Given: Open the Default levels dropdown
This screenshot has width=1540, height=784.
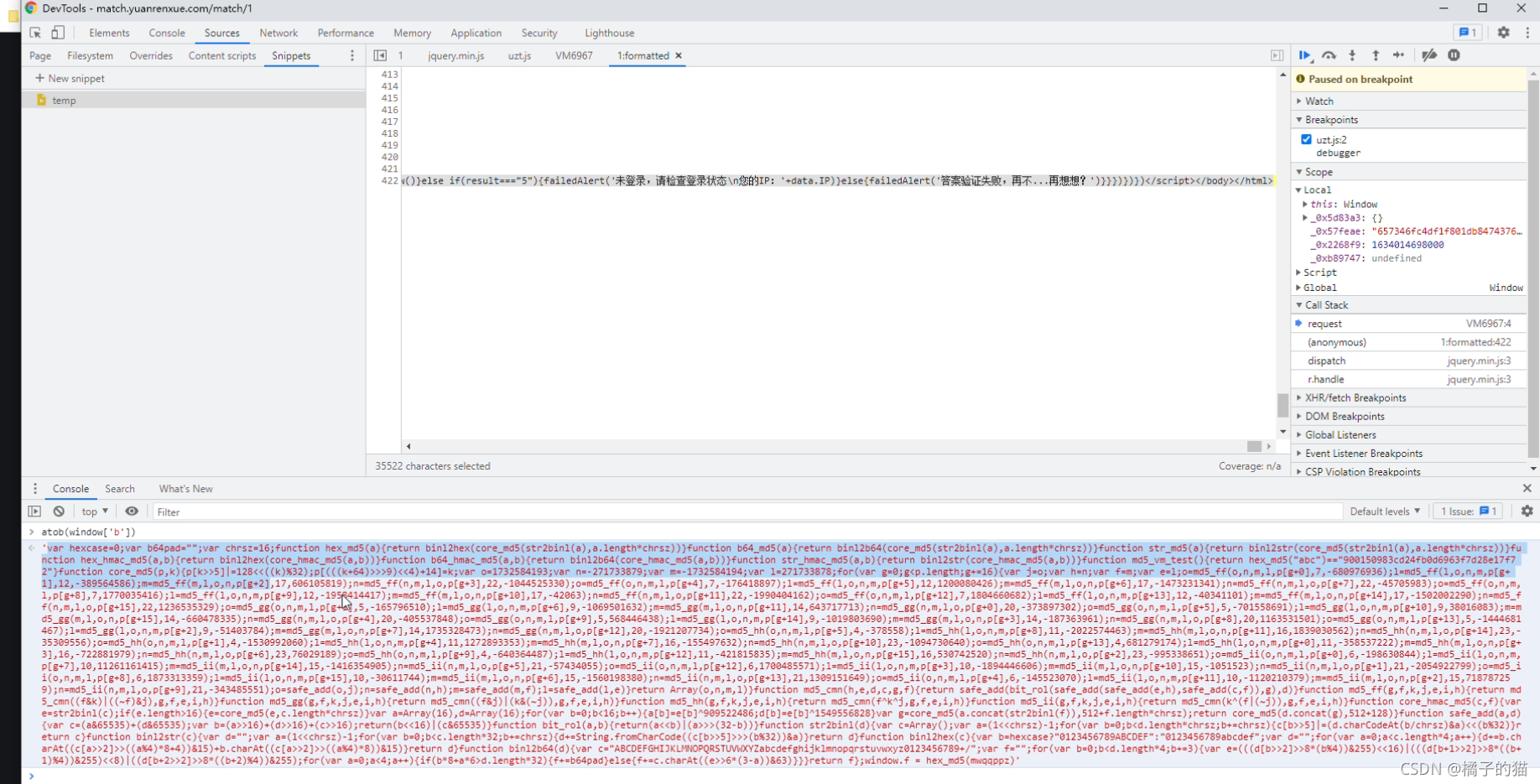Looking at the screenshot, I should coord(1385,511).
